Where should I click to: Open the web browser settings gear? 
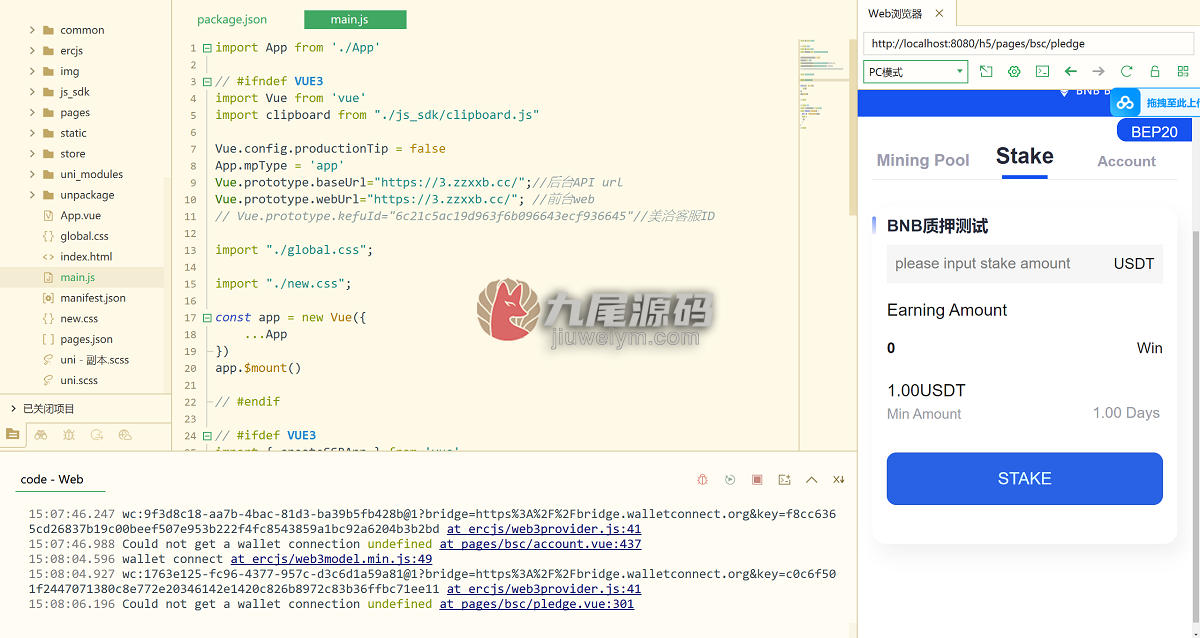[x=1014, y=72]
